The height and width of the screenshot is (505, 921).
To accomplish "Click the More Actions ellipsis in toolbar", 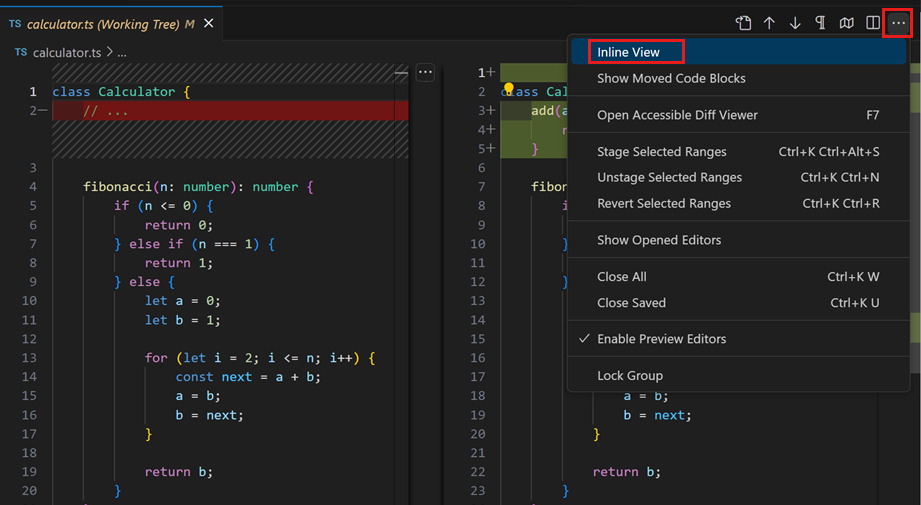I will pos(898,23).
